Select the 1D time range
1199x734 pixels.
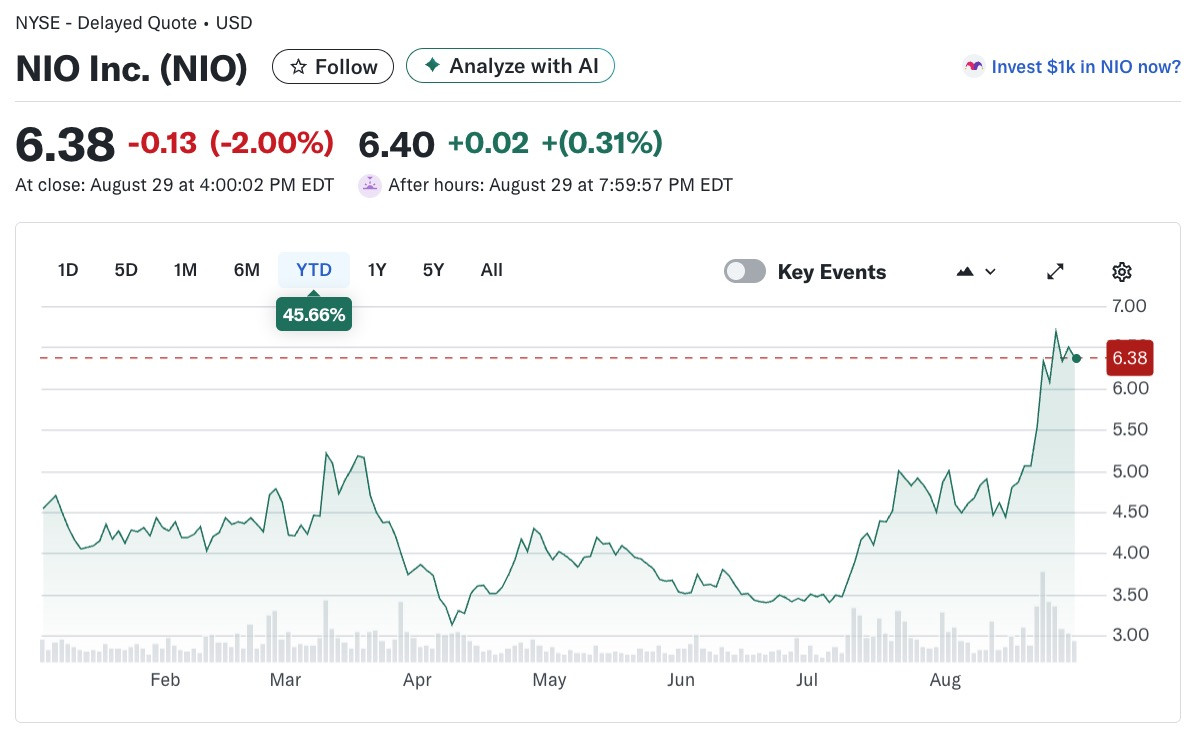click(68, 270)
